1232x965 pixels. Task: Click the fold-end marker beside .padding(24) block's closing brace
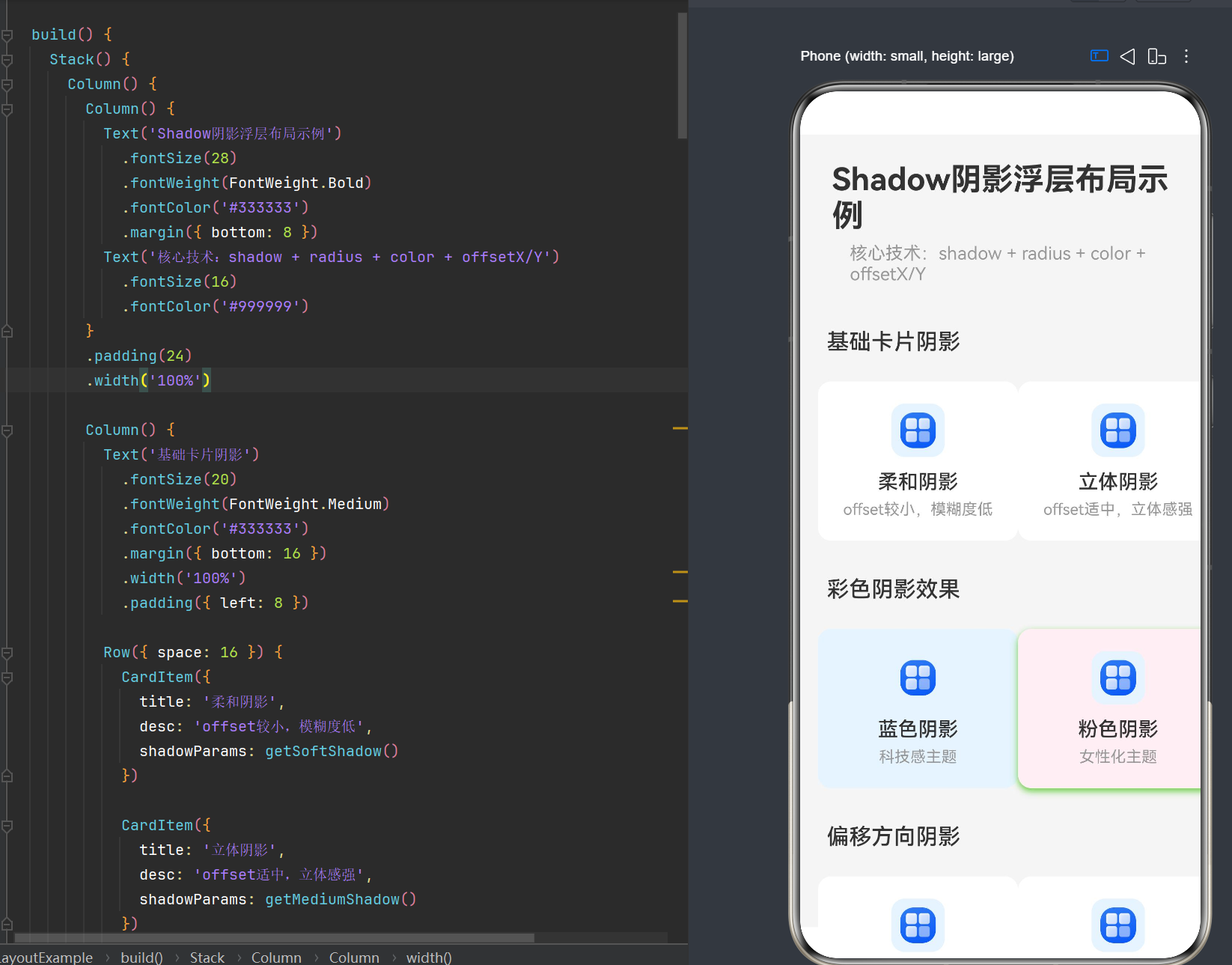coord(7,331)
